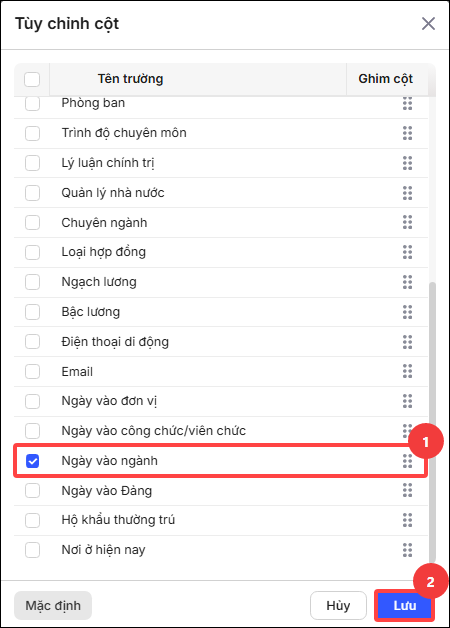Click the drag handle beside Lý luận chính trị

click(x=407, y=163)
